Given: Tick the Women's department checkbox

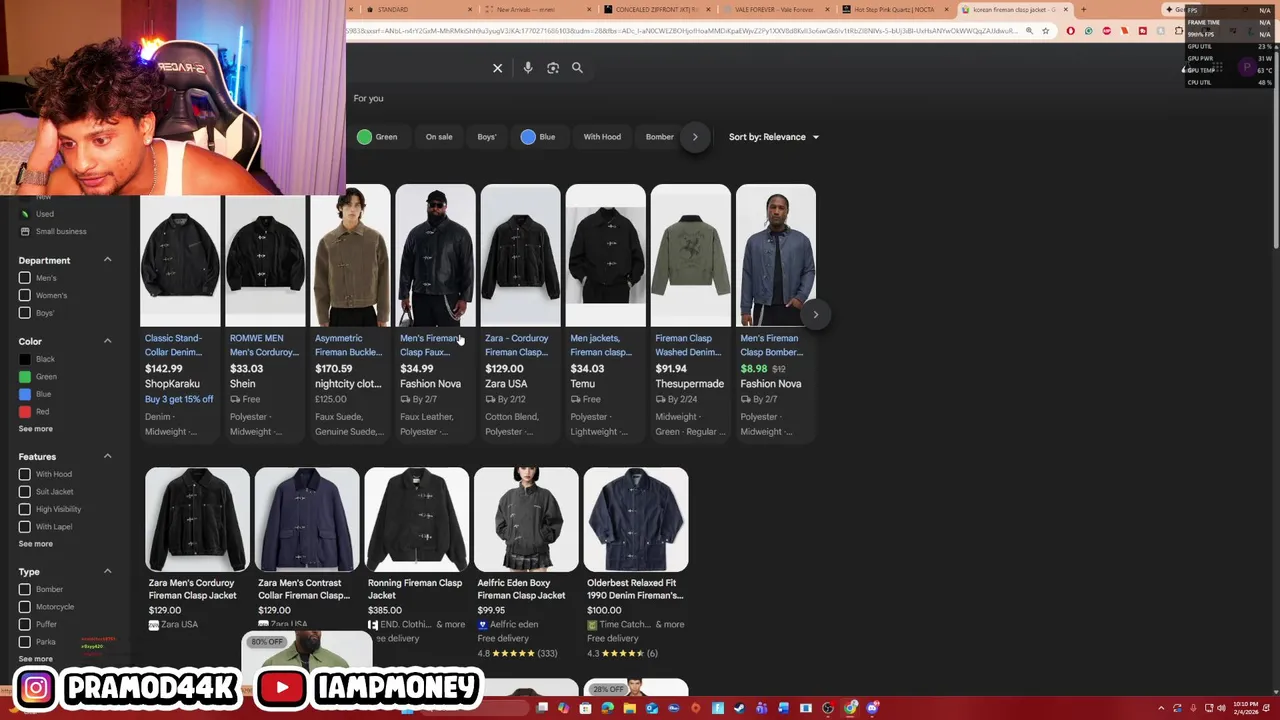Looking at the screenshot, I should 25,295.
